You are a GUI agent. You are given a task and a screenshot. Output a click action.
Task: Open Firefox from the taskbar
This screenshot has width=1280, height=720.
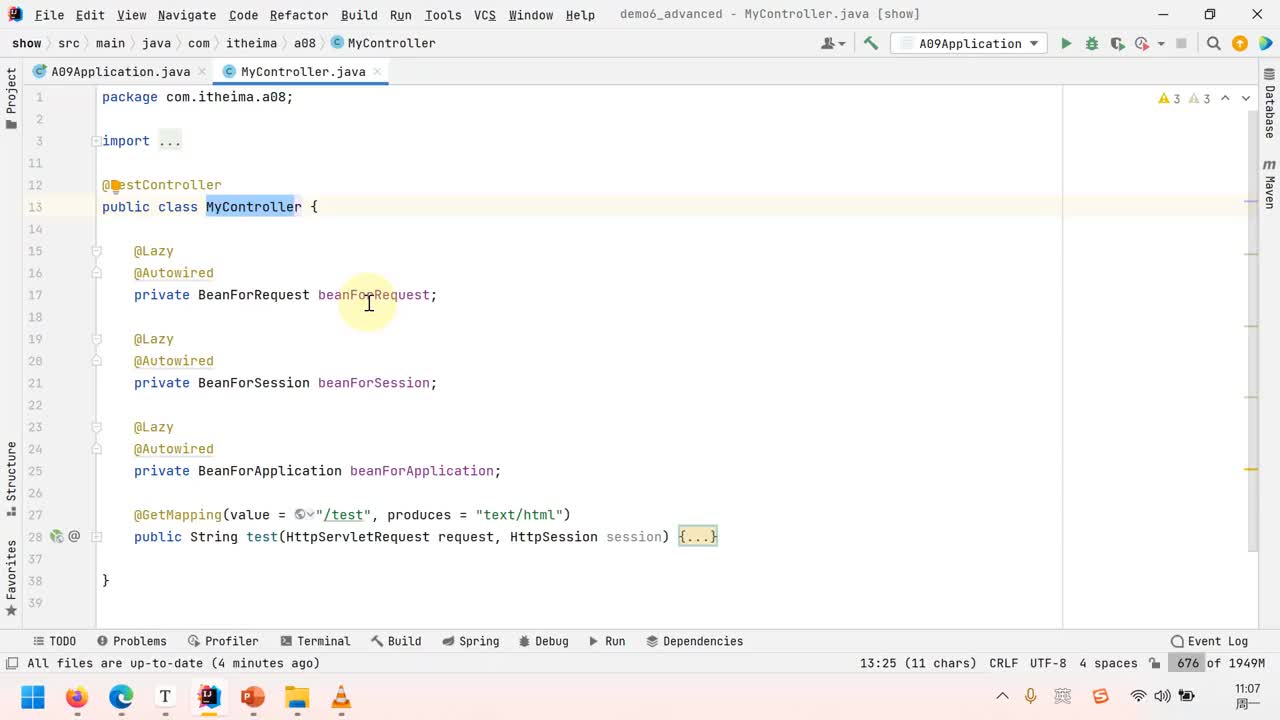pos(77,697)
